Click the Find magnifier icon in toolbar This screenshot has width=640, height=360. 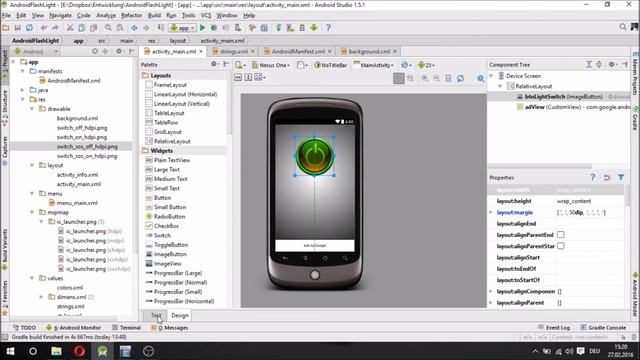(x=108, y=28)
